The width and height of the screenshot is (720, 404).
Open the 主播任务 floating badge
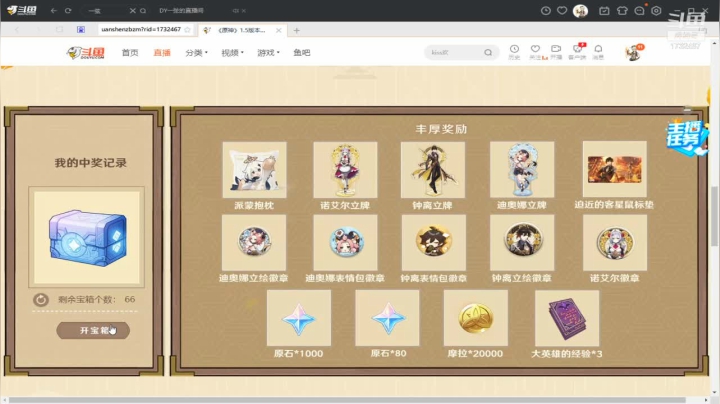(x=686, y=137)
